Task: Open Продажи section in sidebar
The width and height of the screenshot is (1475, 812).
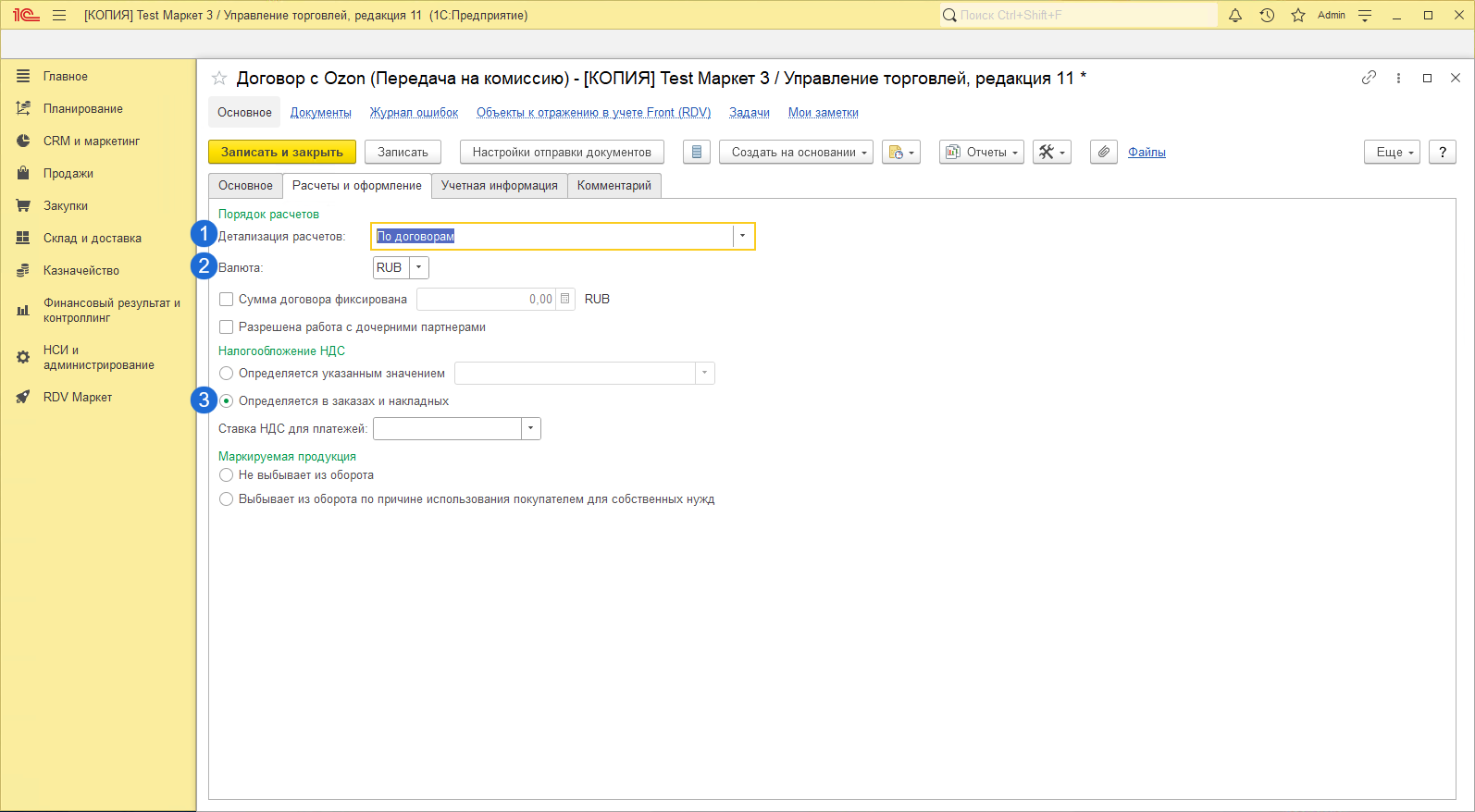Action: coord(98,174)
